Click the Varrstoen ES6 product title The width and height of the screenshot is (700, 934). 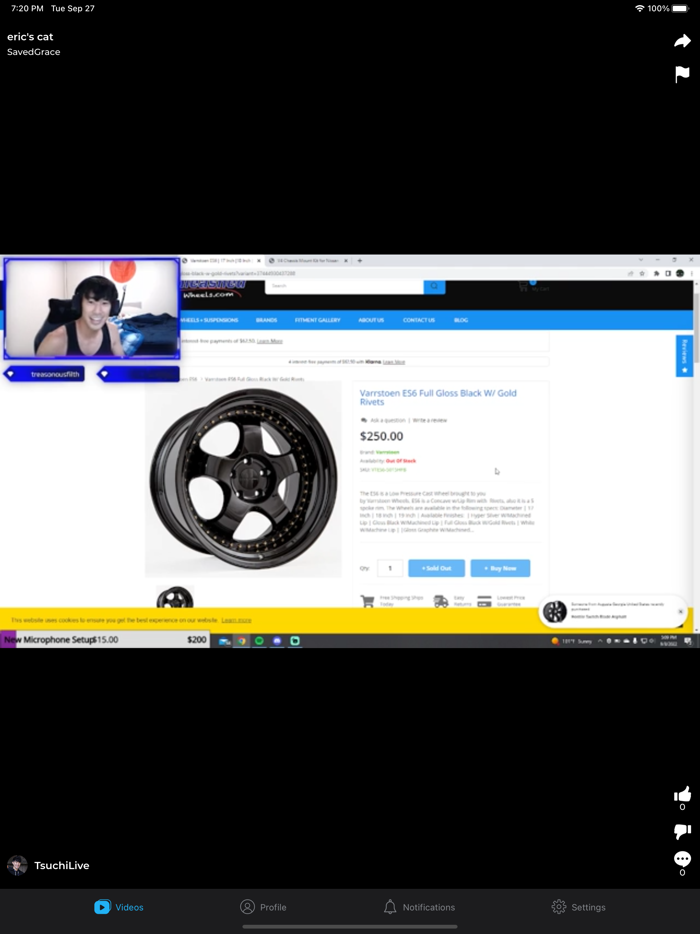(438, 397)
